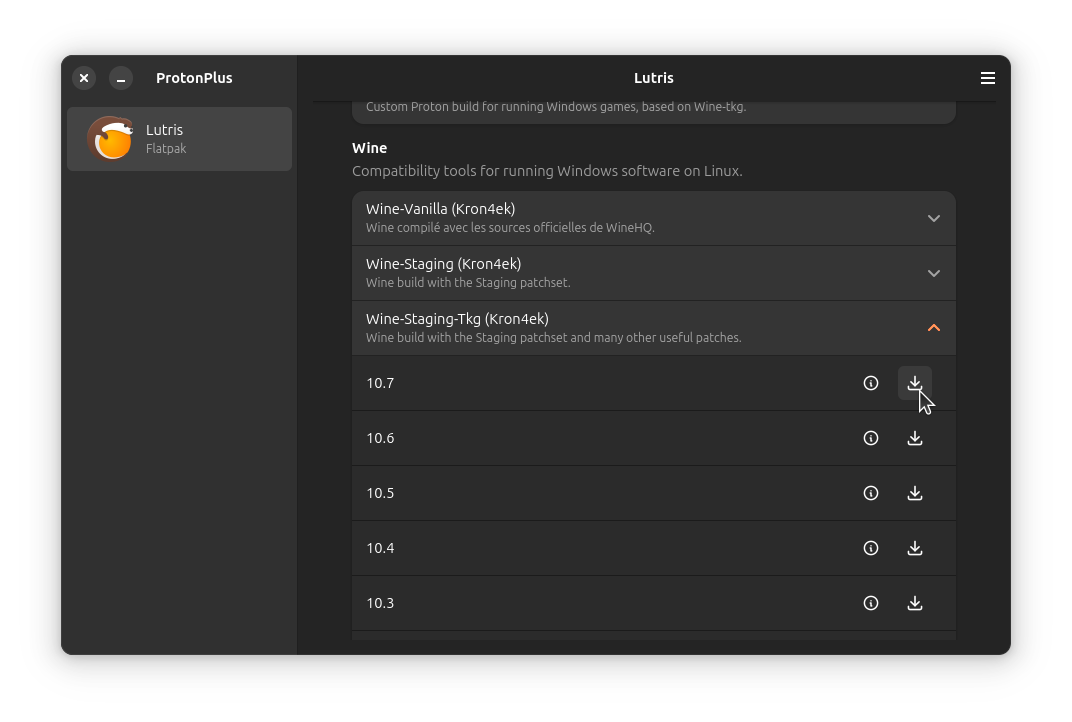1072x722 pixels.
Task: Click the 10.7 version label
Action: click(x=380, y=383)
